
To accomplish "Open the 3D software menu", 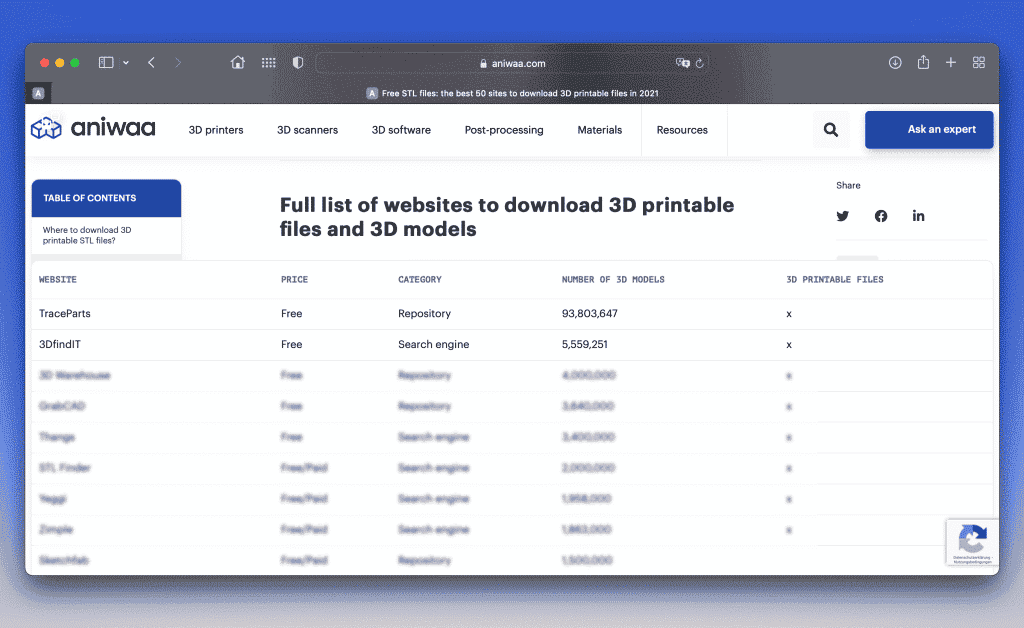I will pyautogui.click(x=401, y=130).
